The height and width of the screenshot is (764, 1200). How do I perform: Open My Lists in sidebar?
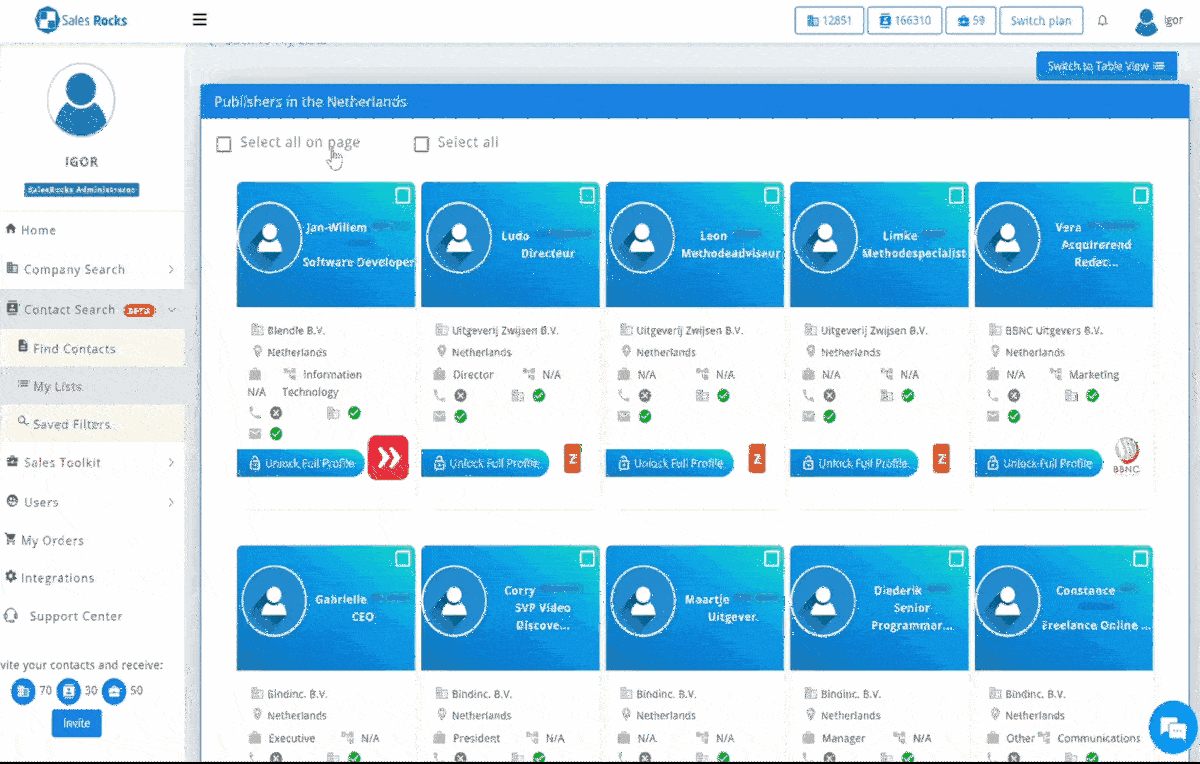57,387
